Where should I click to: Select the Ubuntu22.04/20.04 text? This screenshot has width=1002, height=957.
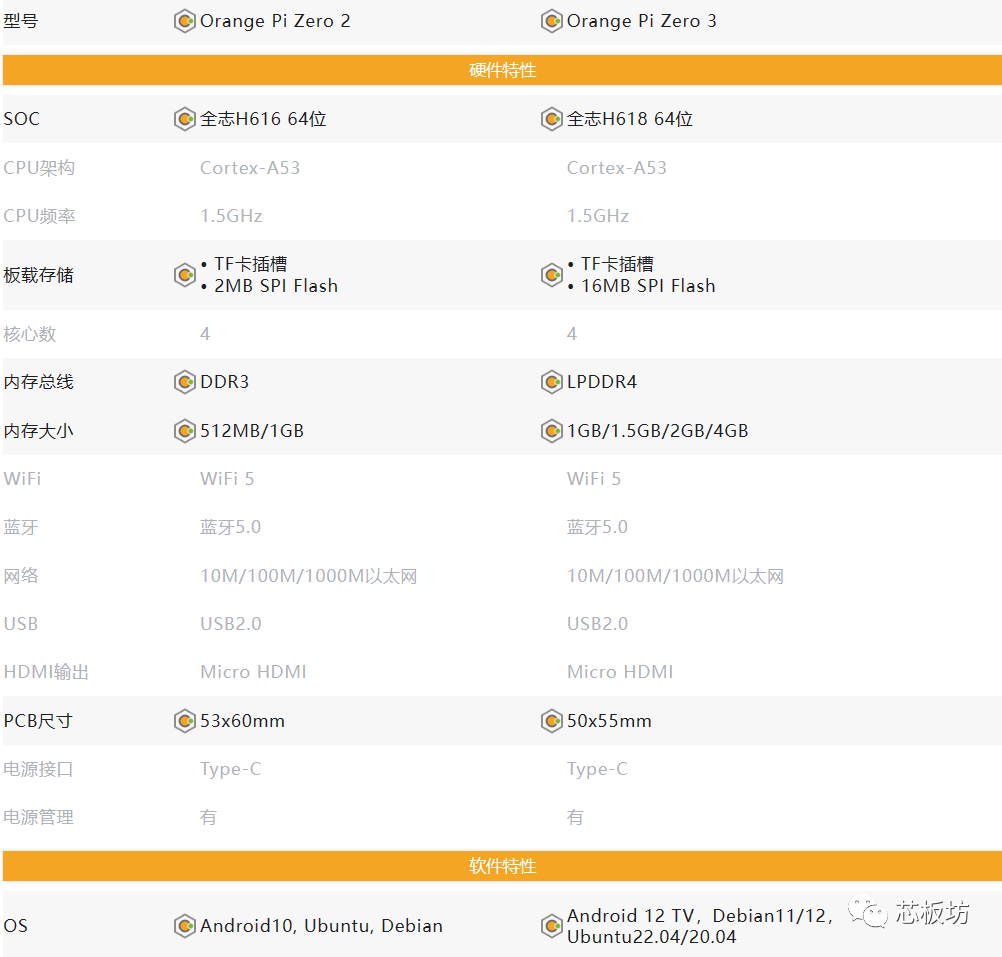651,937
